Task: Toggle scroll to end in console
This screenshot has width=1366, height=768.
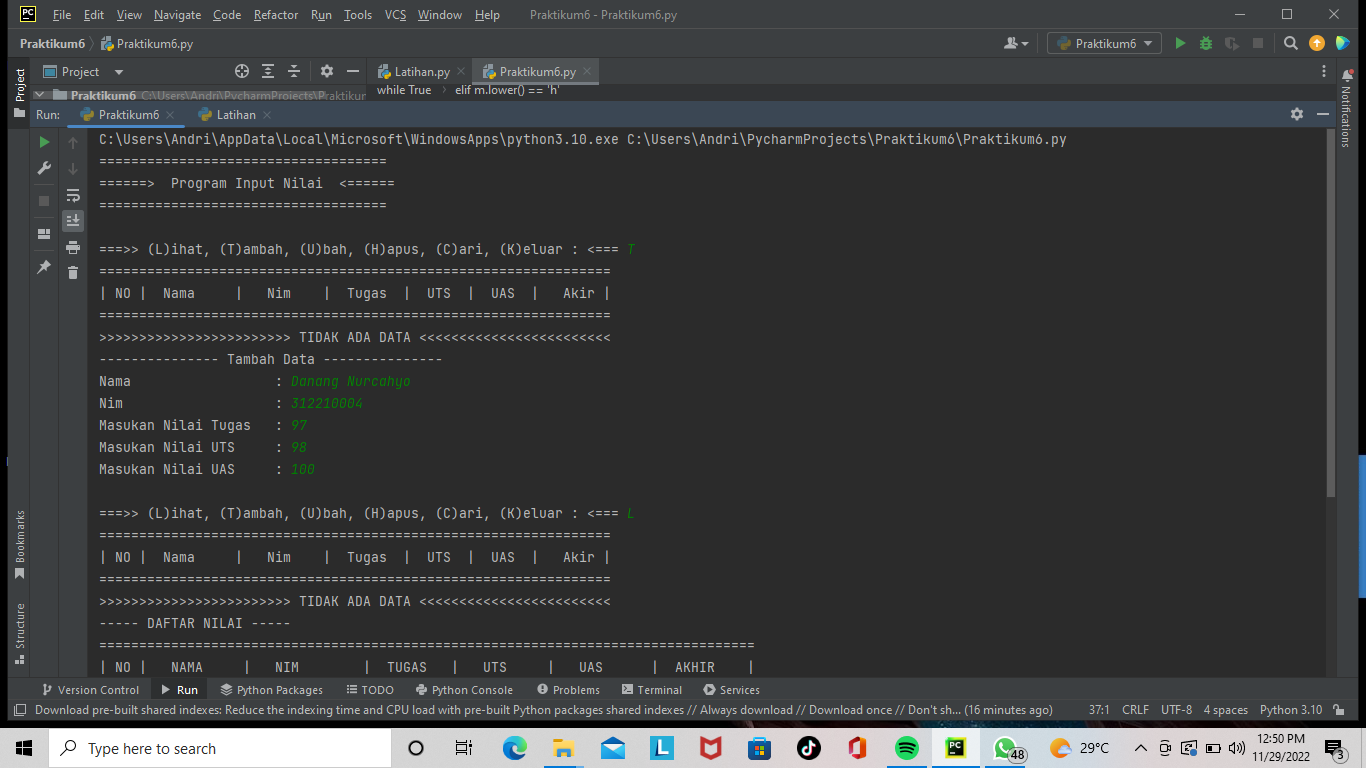Action: (73, 221)
